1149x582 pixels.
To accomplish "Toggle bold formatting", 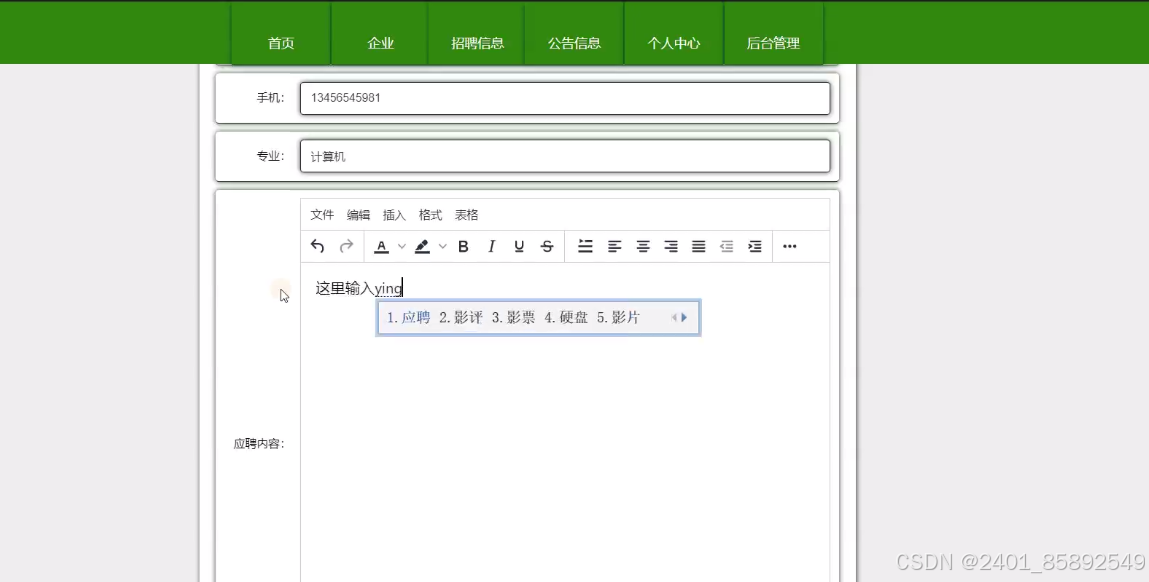I will tap(463, 246).
